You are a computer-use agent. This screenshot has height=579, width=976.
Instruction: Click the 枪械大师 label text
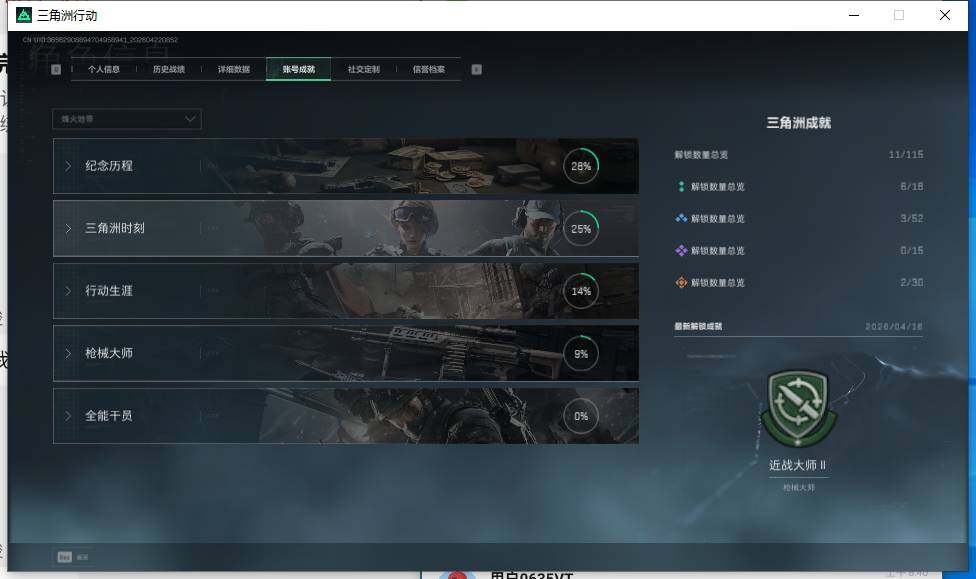click(x=109, y=353)
